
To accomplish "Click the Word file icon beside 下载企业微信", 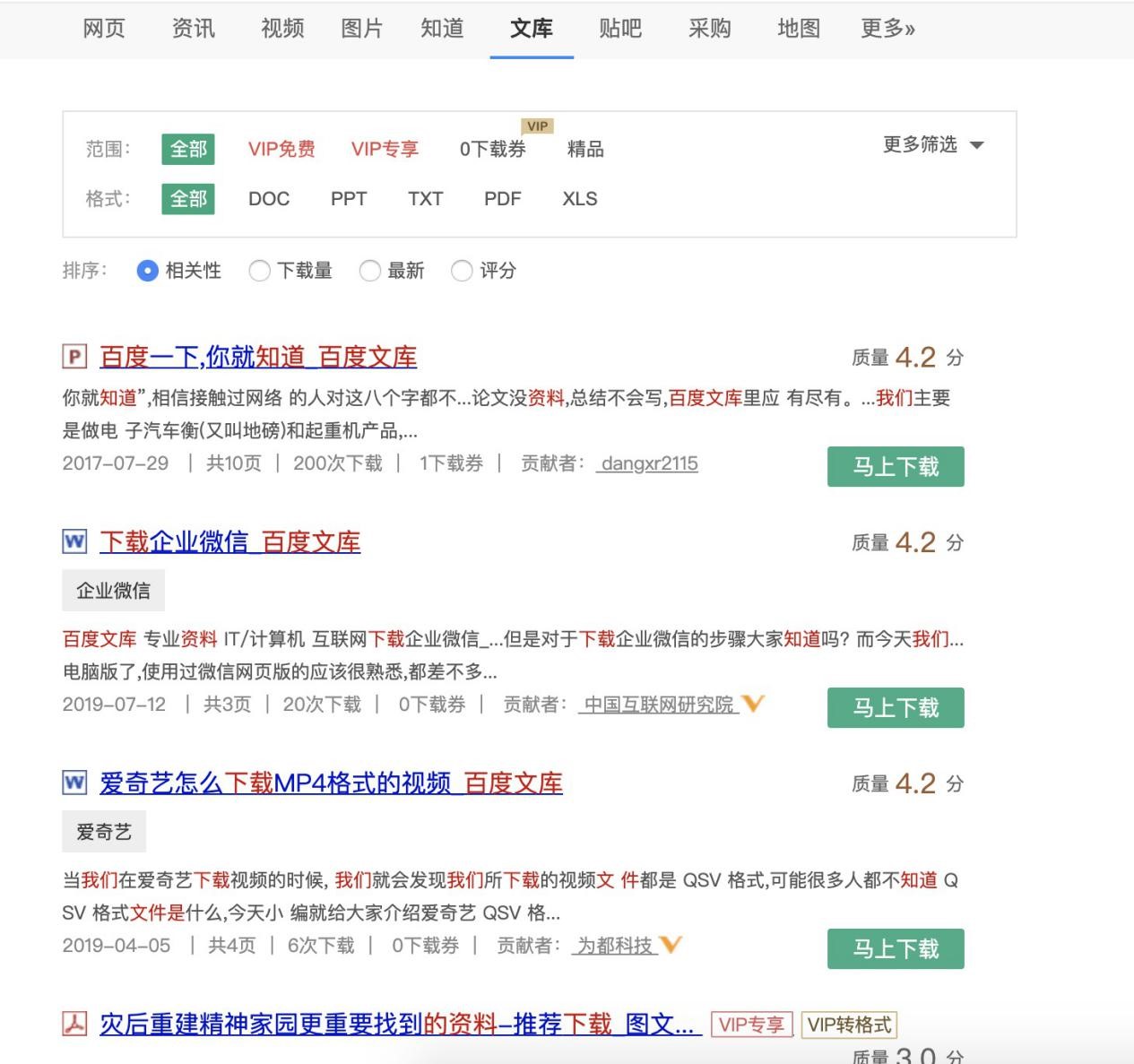I will point(75,541).
